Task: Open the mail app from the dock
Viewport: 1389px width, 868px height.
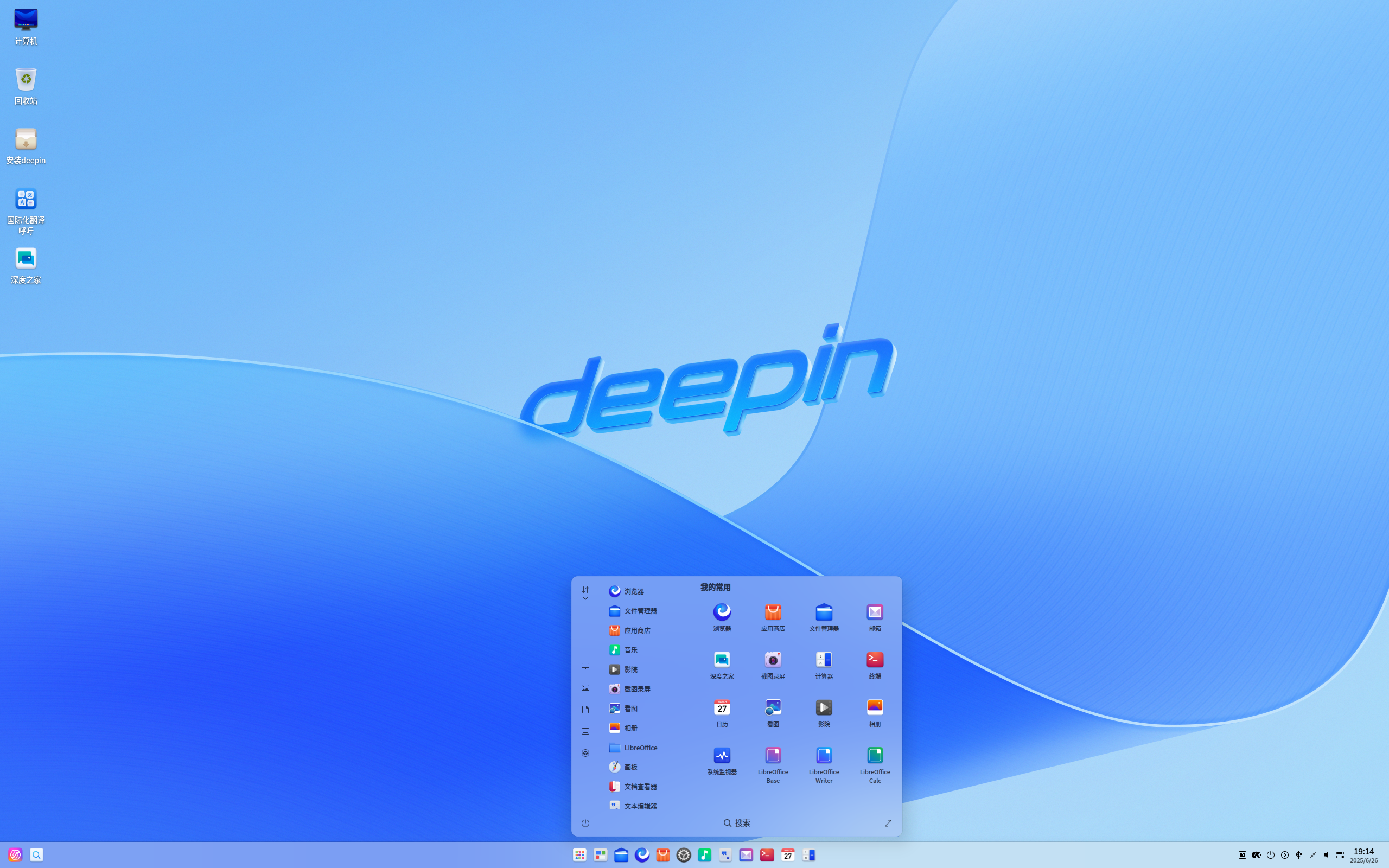Action: (746, 855)
